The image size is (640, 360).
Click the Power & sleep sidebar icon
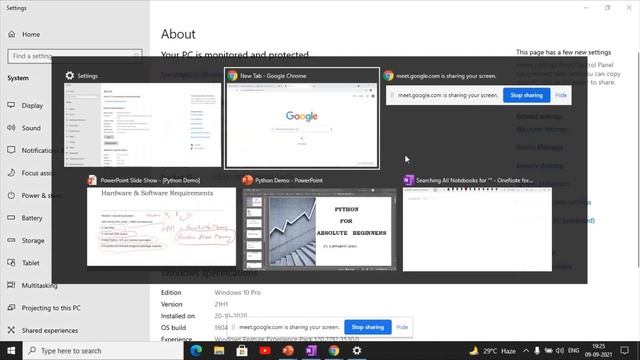[x=11, y=195]
